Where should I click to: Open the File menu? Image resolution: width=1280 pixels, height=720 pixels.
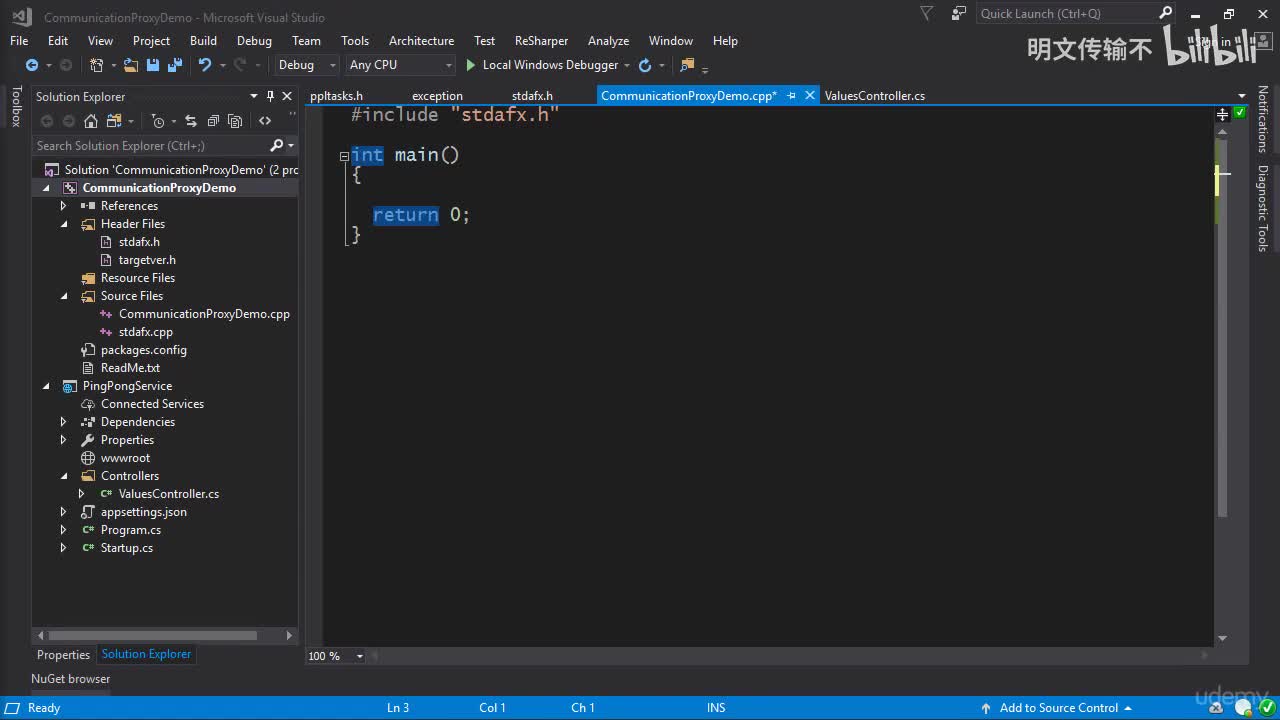coord(19,41)
